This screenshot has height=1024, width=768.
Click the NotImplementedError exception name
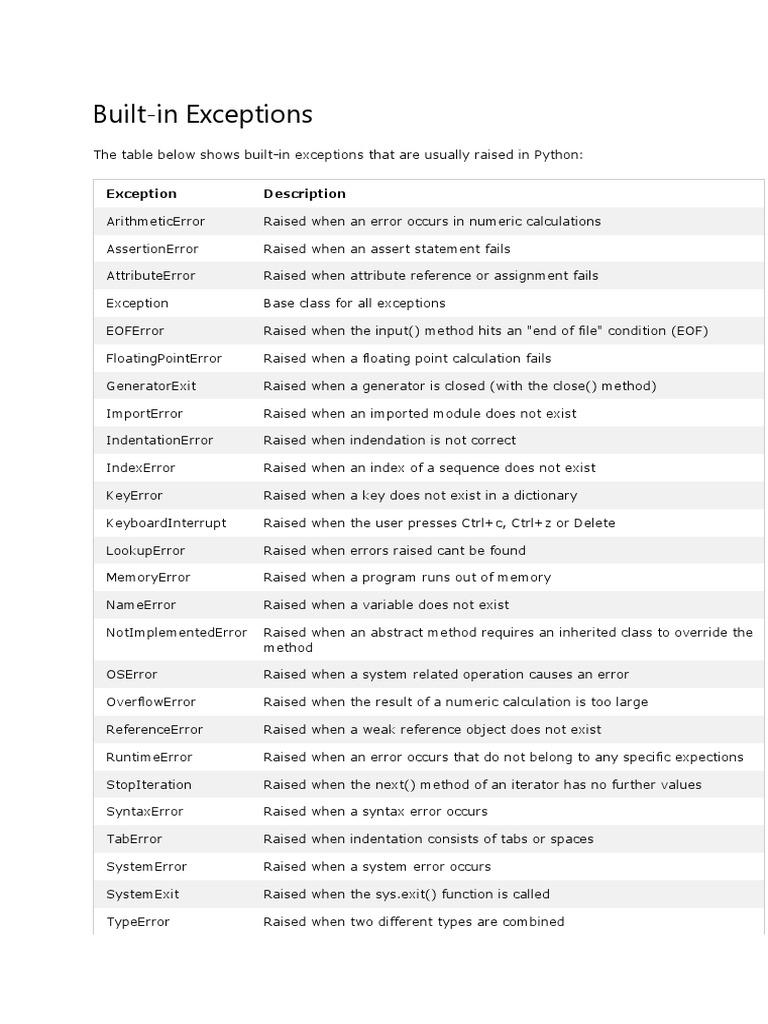click(x=176, y=632)
